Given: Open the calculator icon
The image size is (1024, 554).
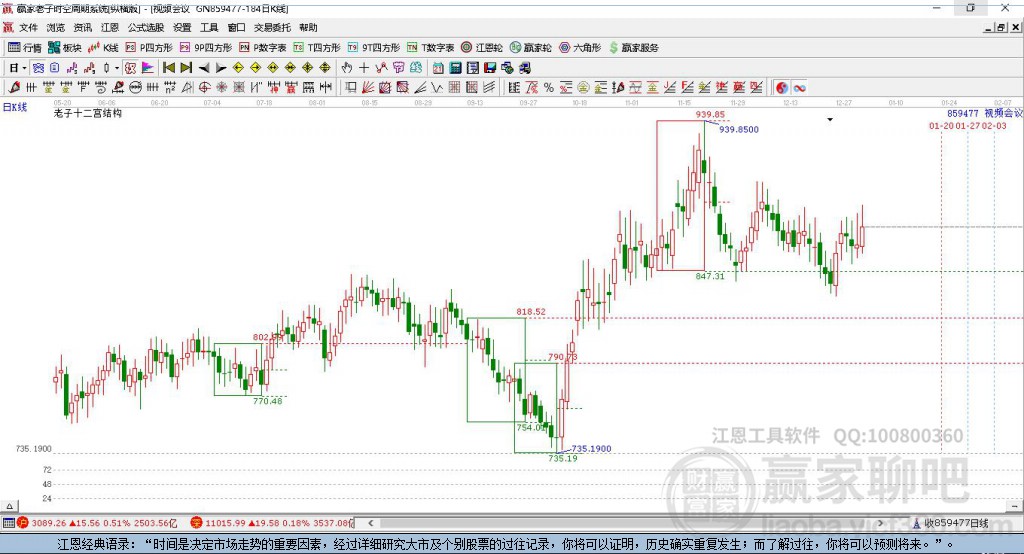Looking at the screenshot, I should 455,68.
